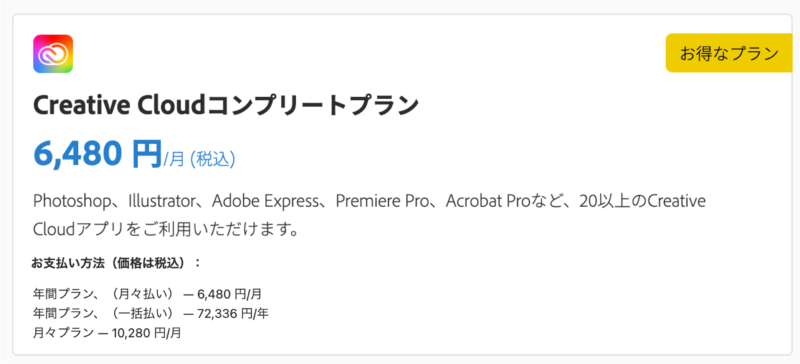Click the Photoshop、Illustrator description line

coord(369,201)
